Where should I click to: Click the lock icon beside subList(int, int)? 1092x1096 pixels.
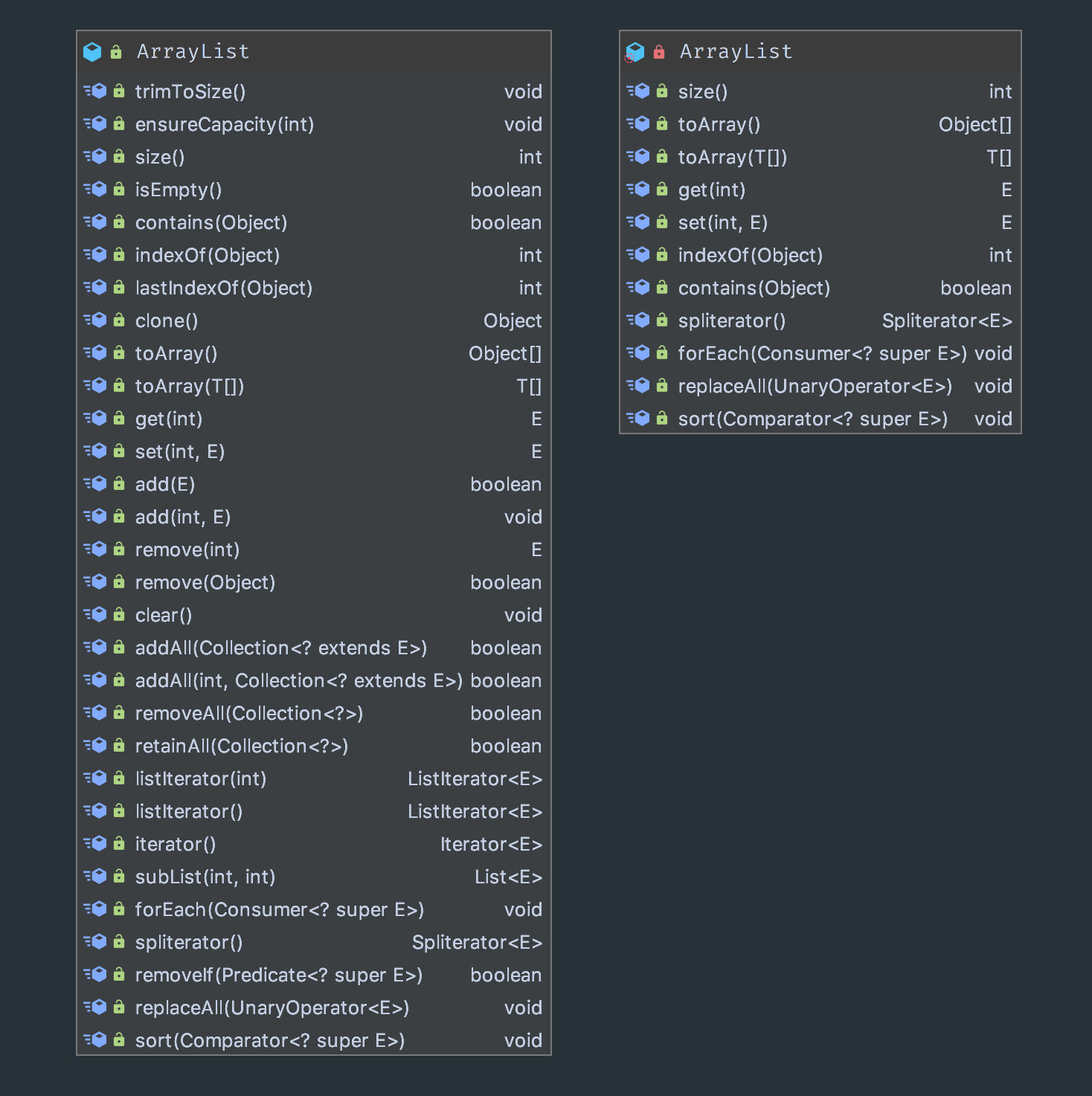click(x=119, y=877)
